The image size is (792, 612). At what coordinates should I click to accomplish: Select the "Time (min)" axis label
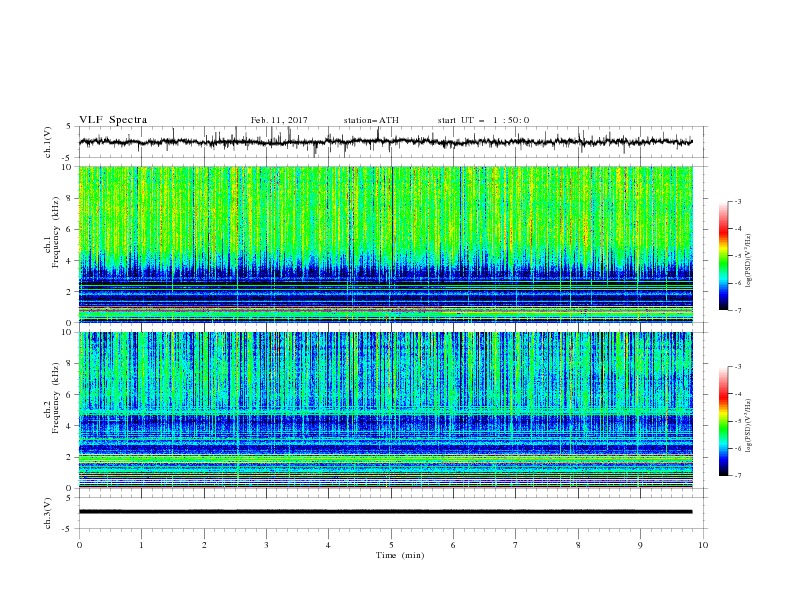coord(400,555)
